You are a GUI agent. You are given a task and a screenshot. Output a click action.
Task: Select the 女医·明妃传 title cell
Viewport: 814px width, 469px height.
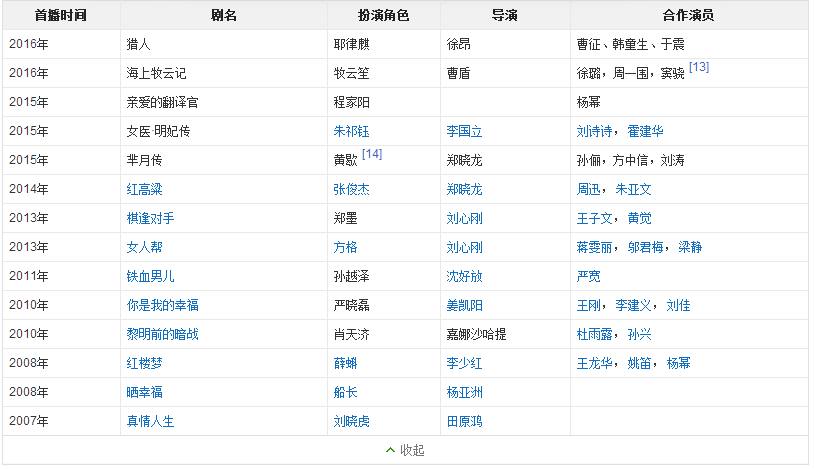pos(224,131)
